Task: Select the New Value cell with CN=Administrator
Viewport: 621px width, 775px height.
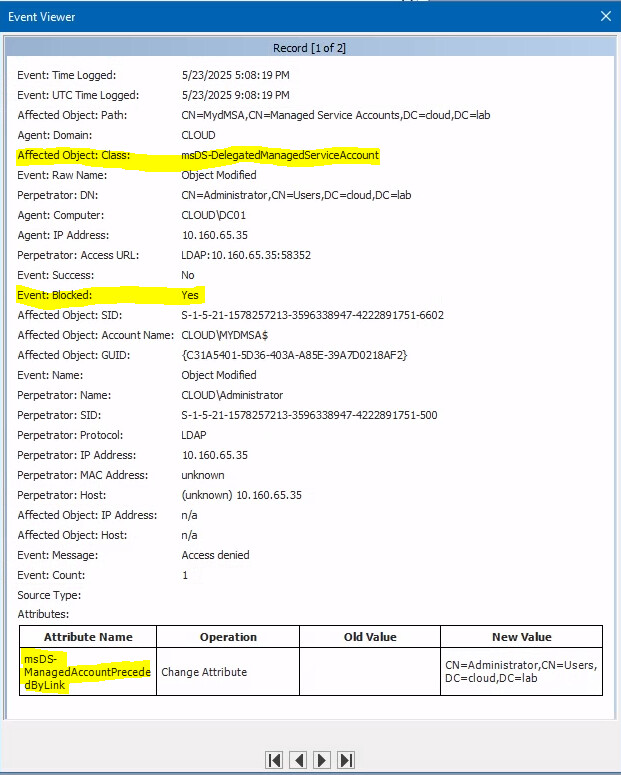Action: point(521,672)
